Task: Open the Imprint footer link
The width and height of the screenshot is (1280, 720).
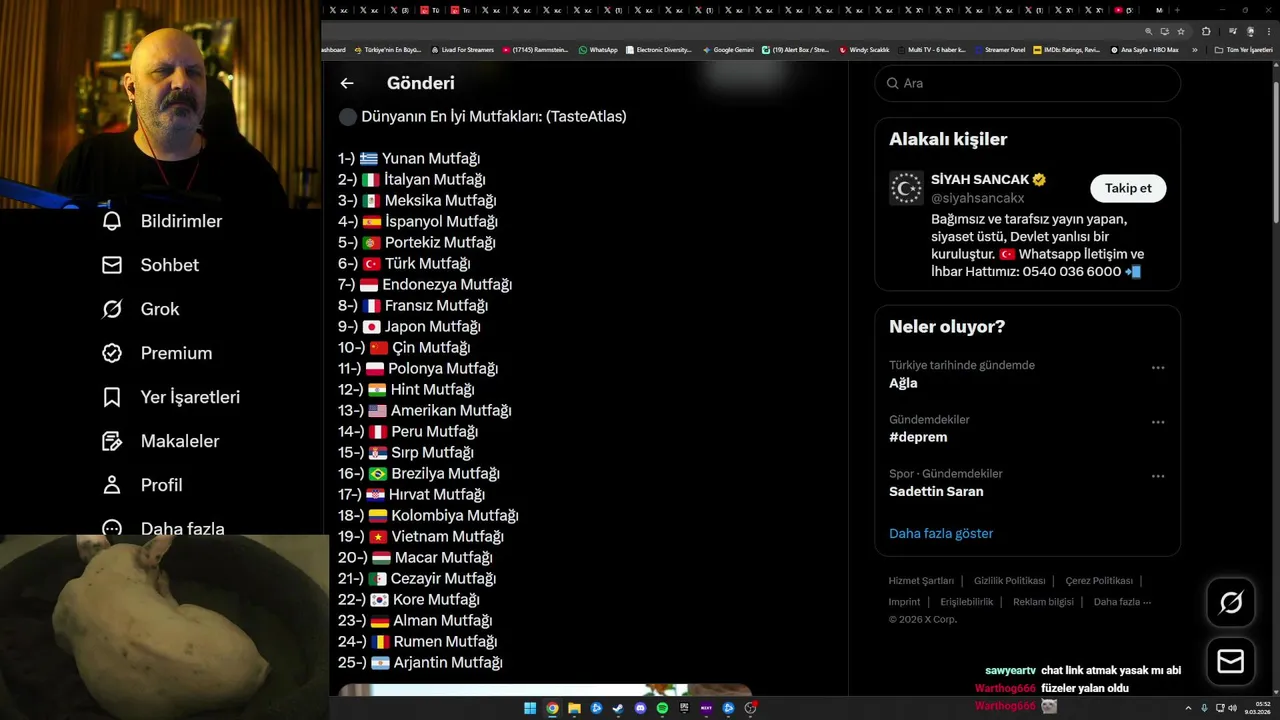Action: (x=904, y=602)
